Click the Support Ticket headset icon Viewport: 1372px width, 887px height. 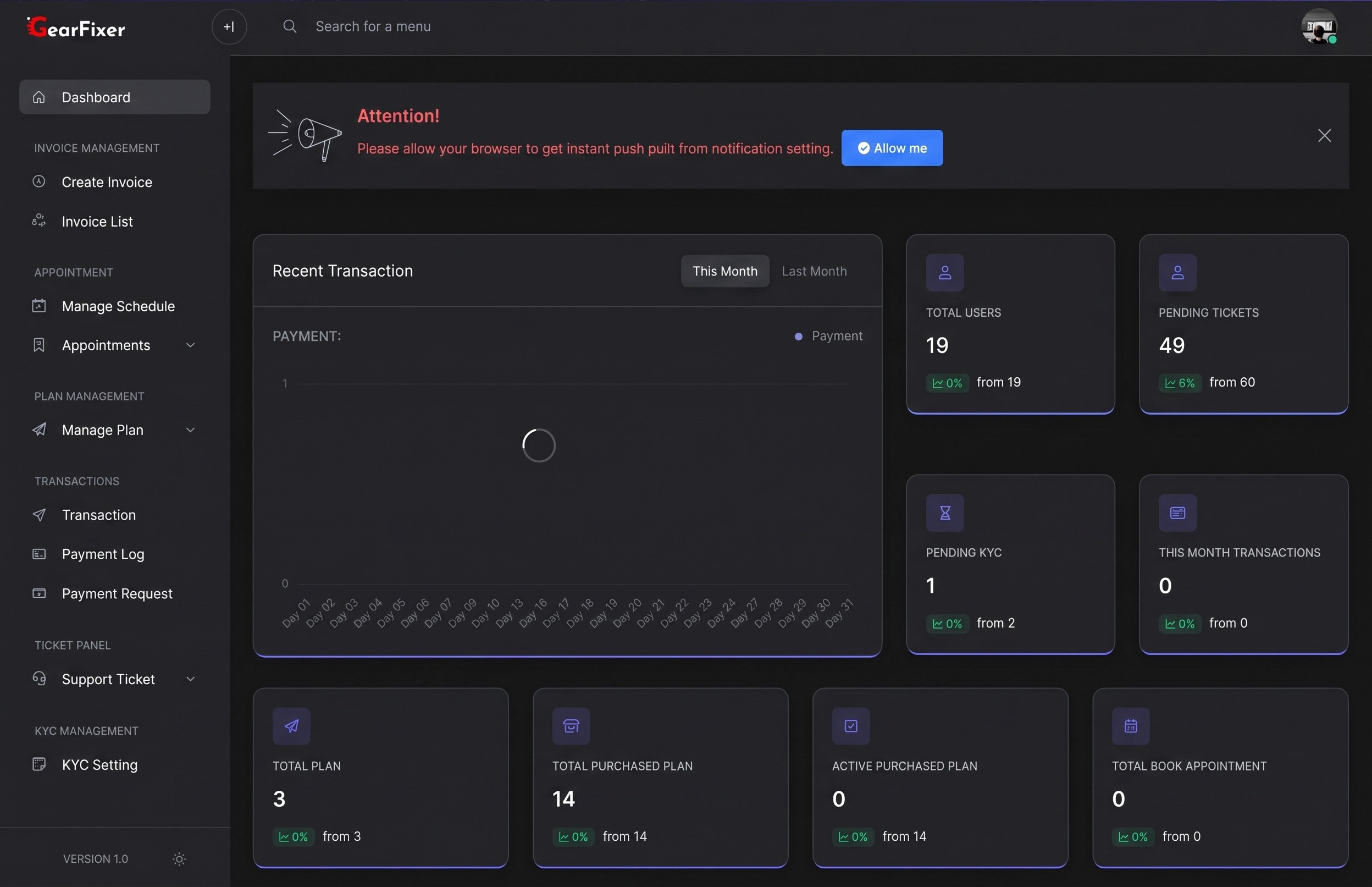point(38,679)
